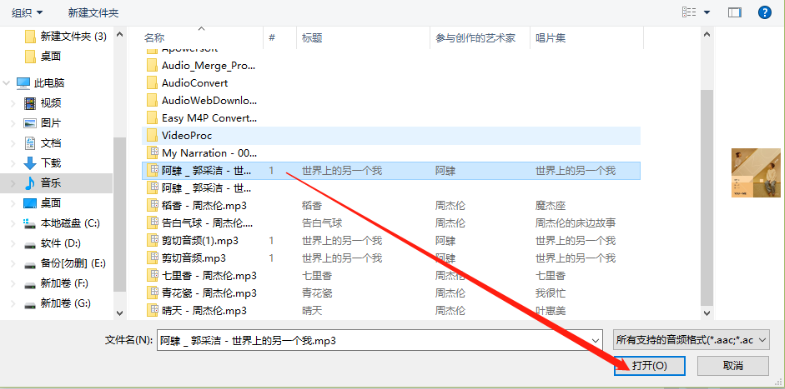The height and width of the screenshot is (389, 785).
Task: Expand the 图片 tree node chevron
Action: click(x=14, y=123)
